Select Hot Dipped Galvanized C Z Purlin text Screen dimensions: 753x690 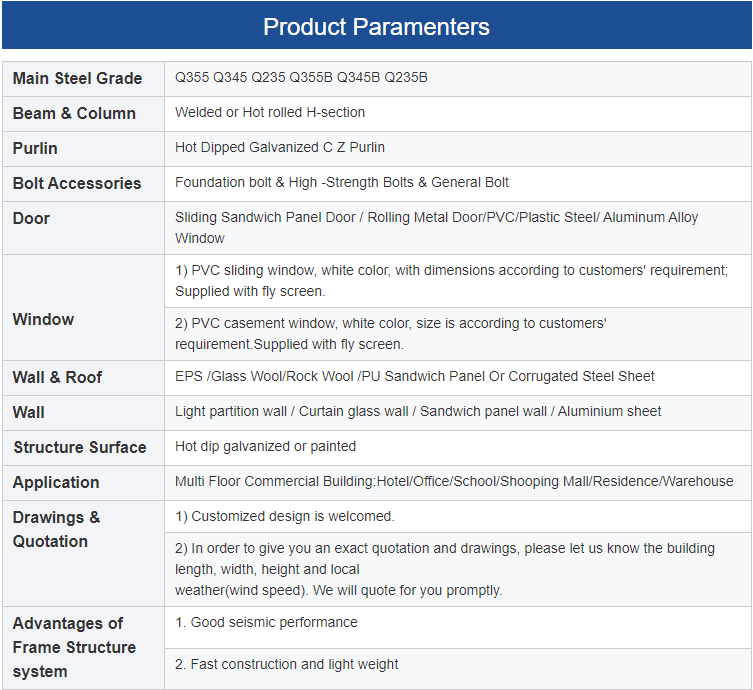click(280, 147)
